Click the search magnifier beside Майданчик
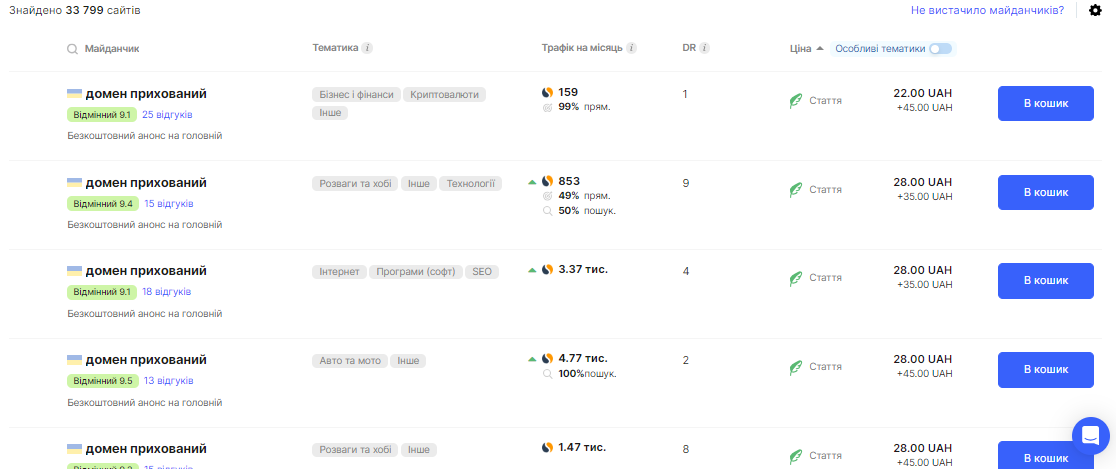The width and height of the screenshot is (1116, 469). pos(73,49)
